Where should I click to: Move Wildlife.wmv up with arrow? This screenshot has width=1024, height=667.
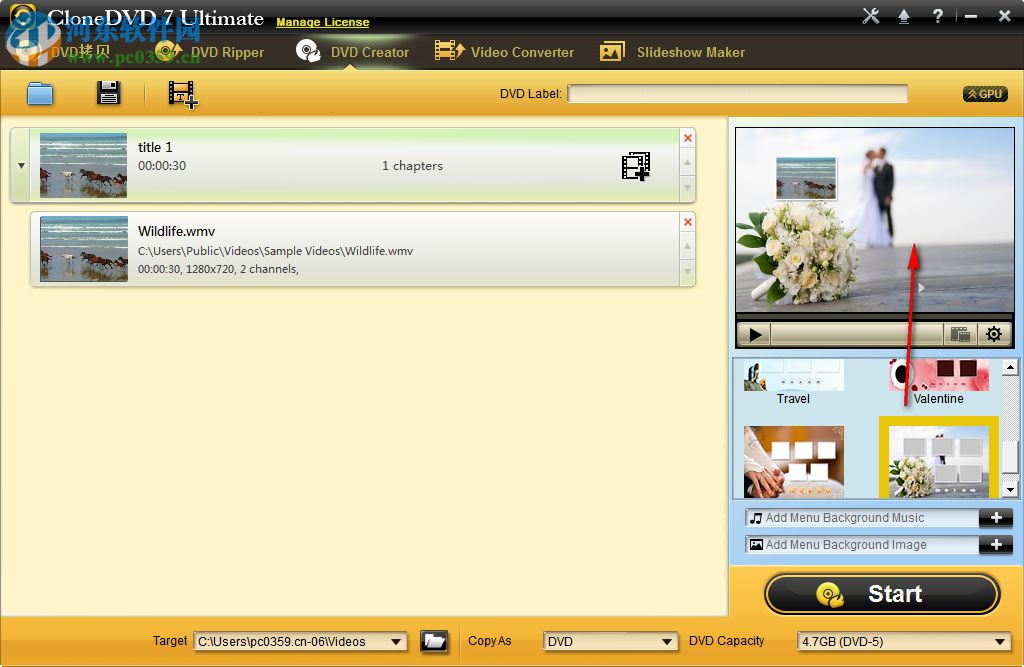(x=688, y=246)
